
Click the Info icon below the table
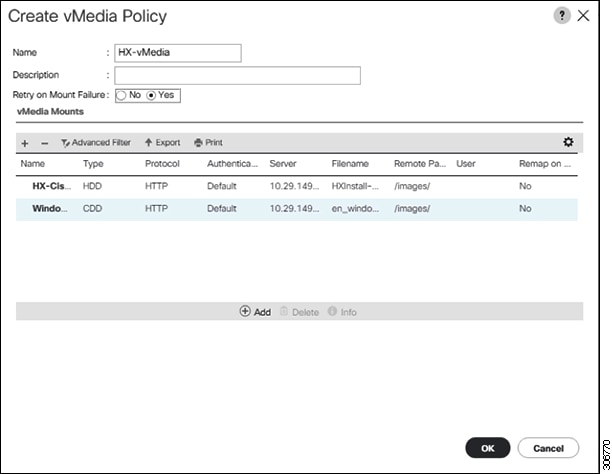(342, 312)
